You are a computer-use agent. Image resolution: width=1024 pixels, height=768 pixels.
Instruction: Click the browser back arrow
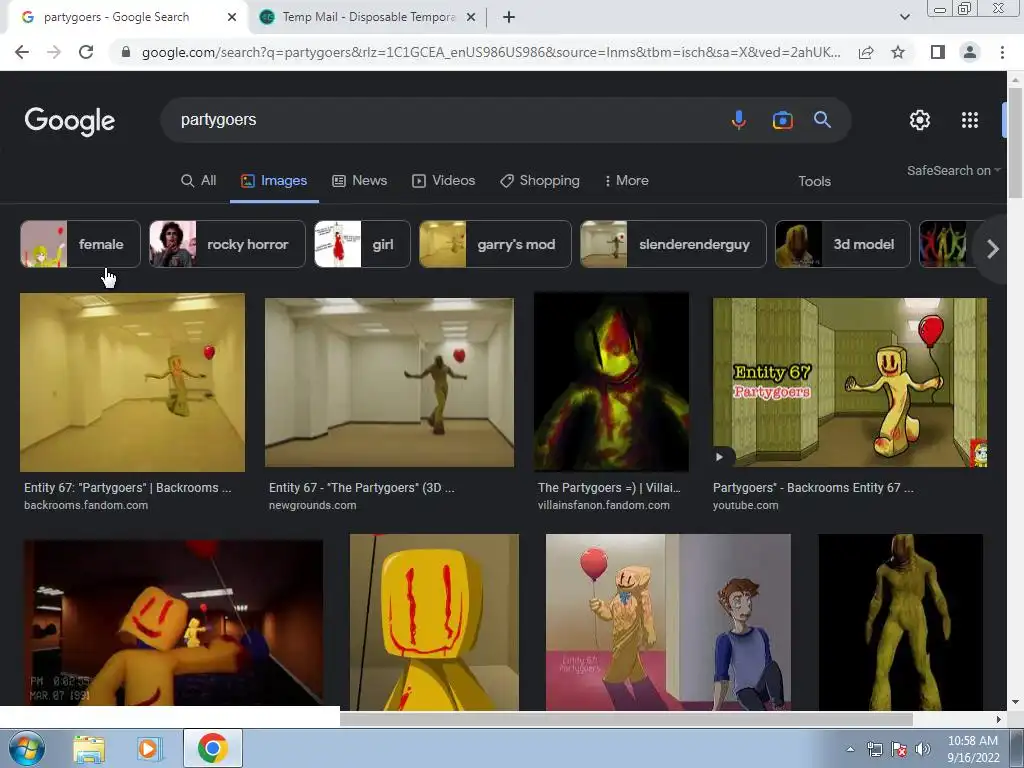[x=22, y=52]
